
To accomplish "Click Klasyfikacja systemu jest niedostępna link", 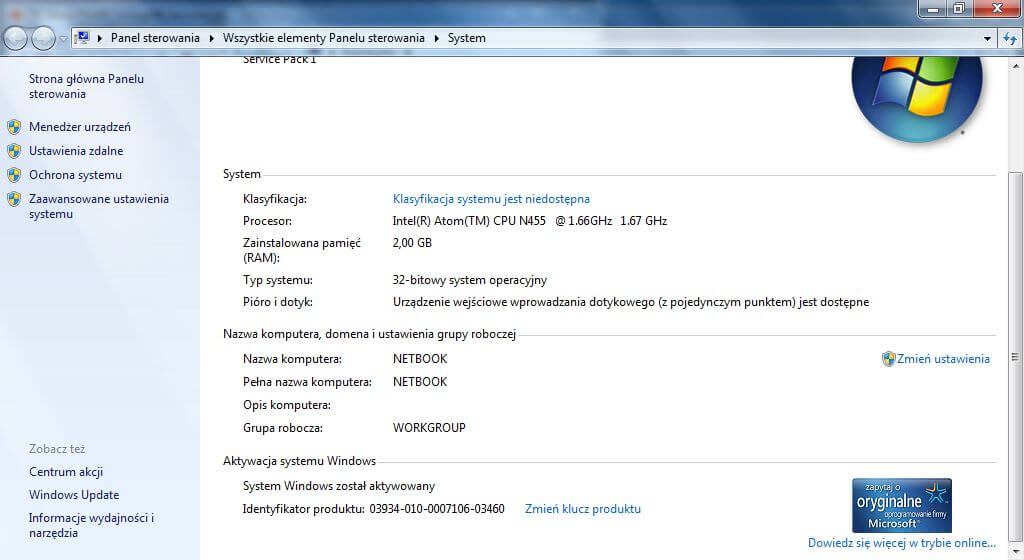I will point(491,198).
